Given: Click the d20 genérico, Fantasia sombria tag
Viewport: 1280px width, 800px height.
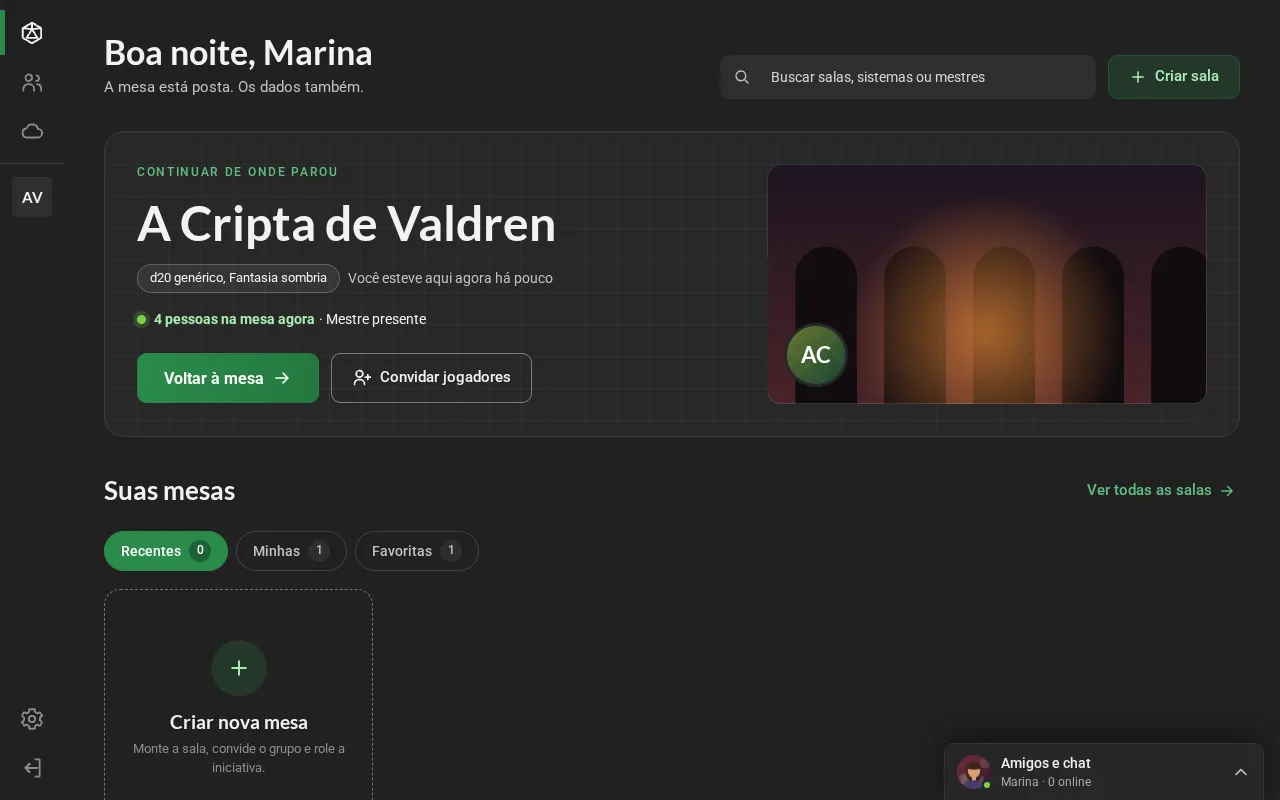Looking at the screenshot, I should [x=238, y=278].
